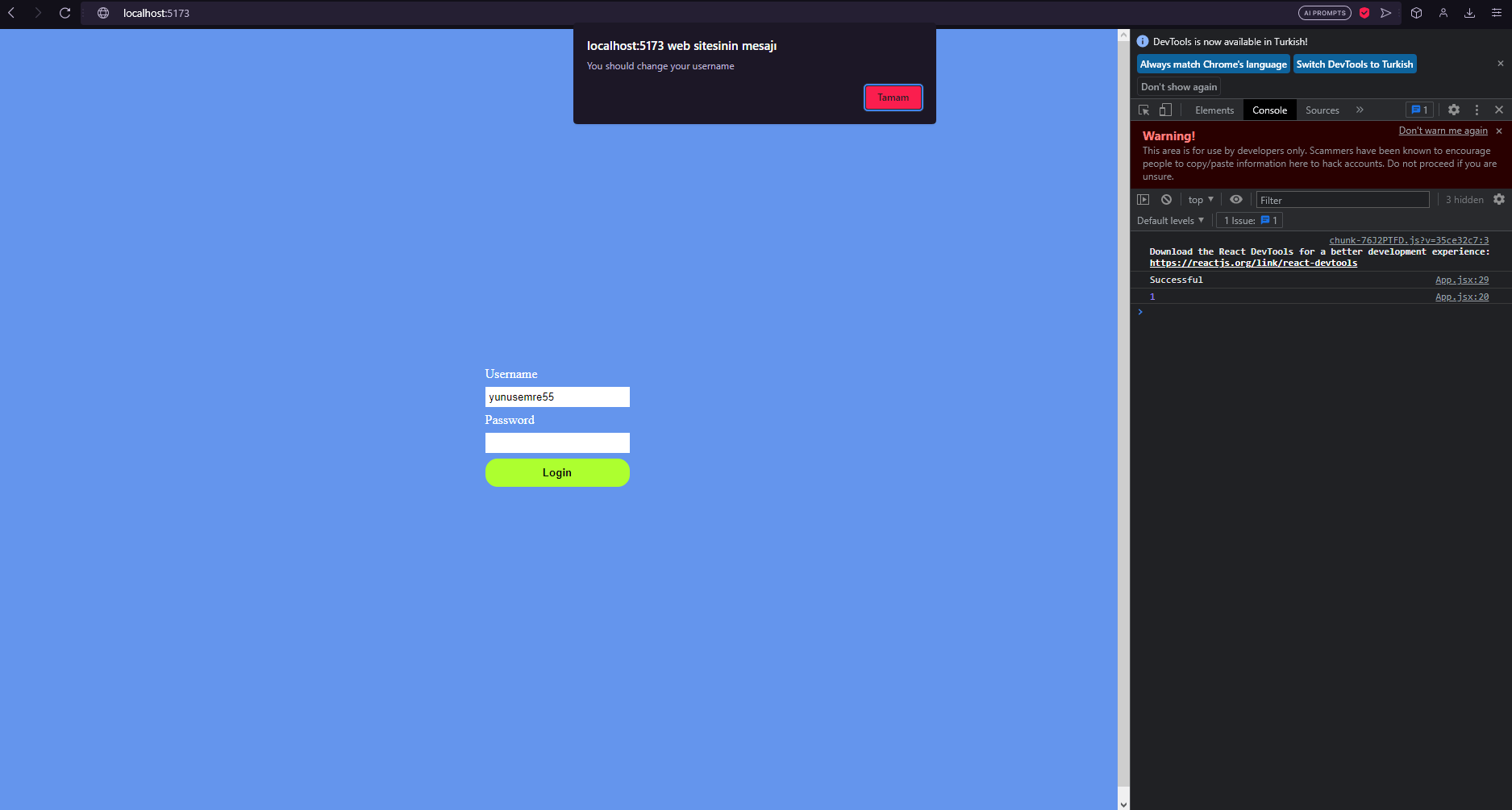The width and height of the screenshot is (1512, 810).
Task: Click the Username input field
Action: pos(557,397)
